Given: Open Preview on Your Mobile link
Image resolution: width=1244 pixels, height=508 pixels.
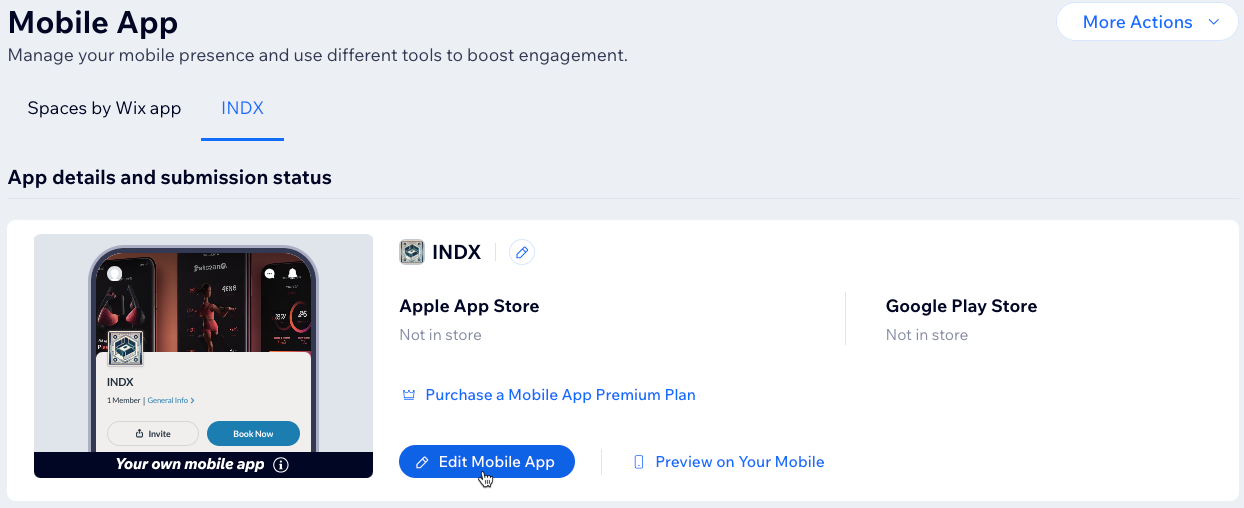Looking at the screenshot, I should [739, 462].
